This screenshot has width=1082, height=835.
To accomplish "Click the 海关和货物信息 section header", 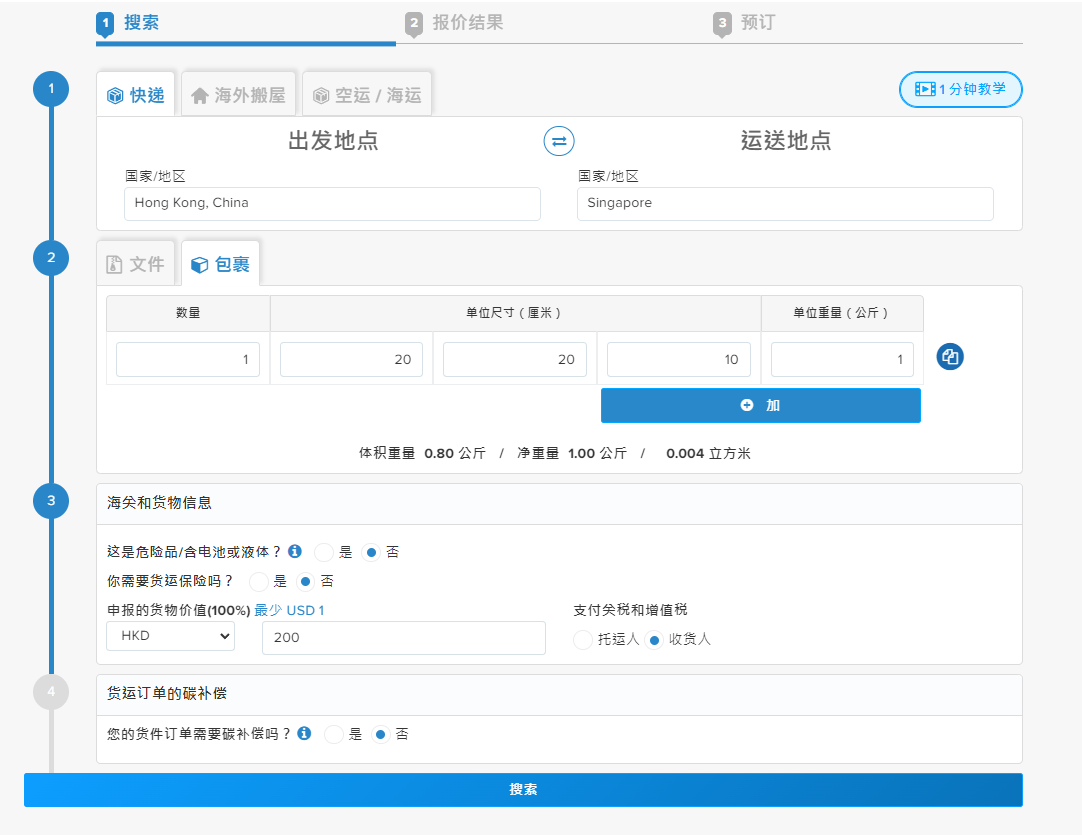I will [559, 503].
